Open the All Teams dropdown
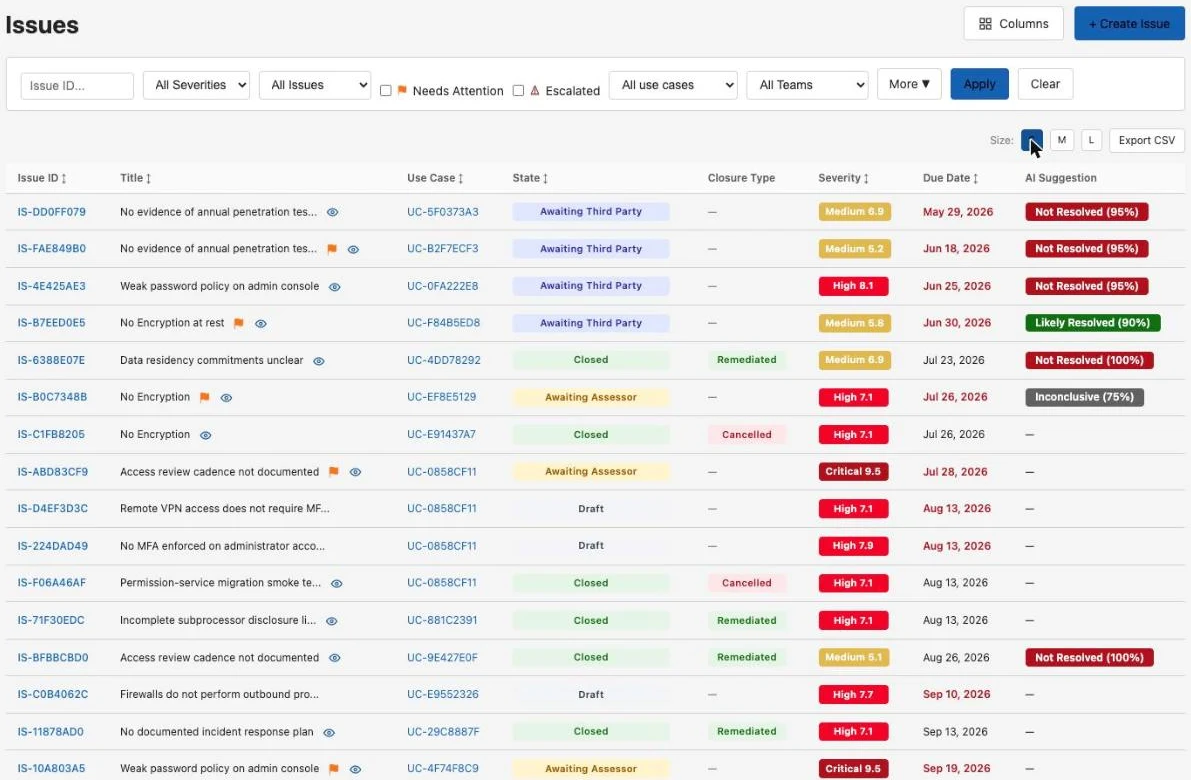 click(x=807, y=85)
